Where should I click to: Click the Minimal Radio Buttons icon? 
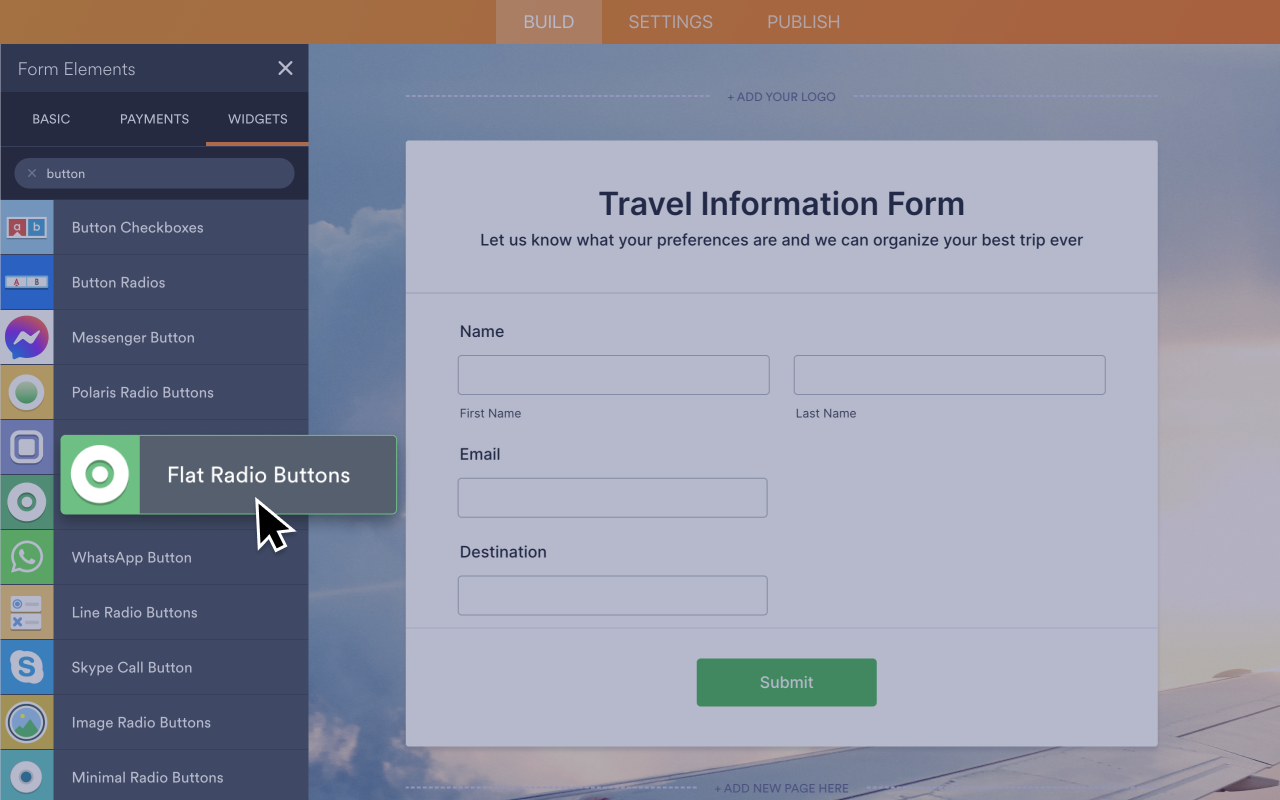[27, 777]
